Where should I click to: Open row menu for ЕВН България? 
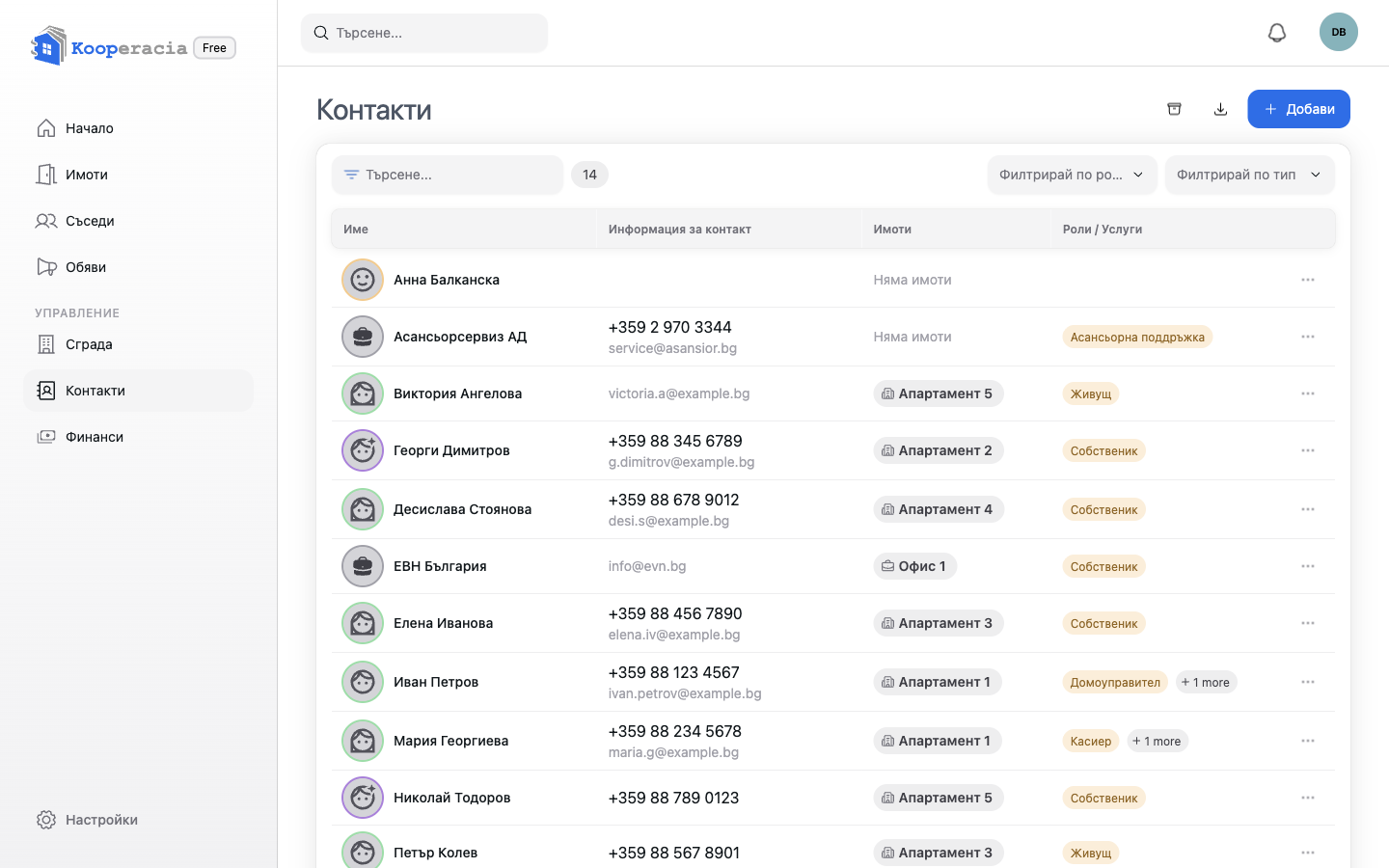click(1308, 566)
